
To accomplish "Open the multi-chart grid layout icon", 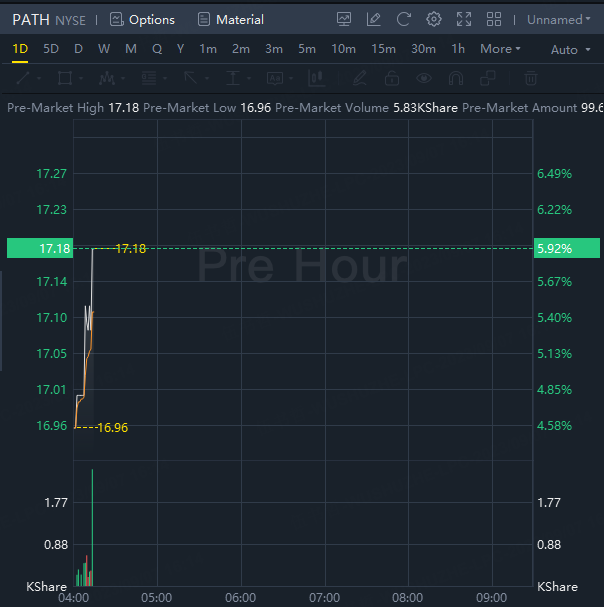I will pos(494,19).
